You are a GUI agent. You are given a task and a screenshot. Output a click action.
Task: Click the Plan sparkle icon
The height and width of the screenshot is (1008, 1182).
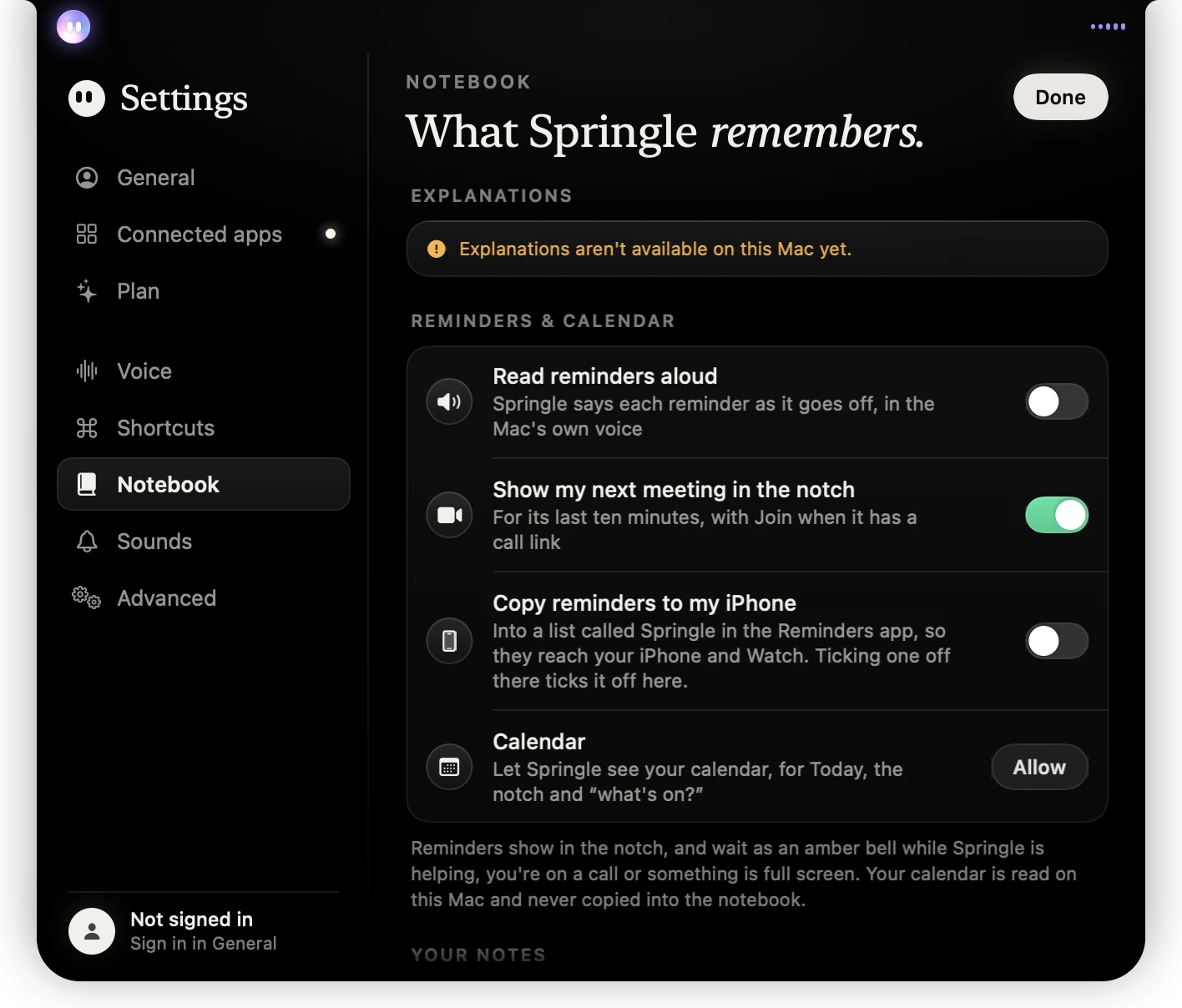(x=87, y=291)
